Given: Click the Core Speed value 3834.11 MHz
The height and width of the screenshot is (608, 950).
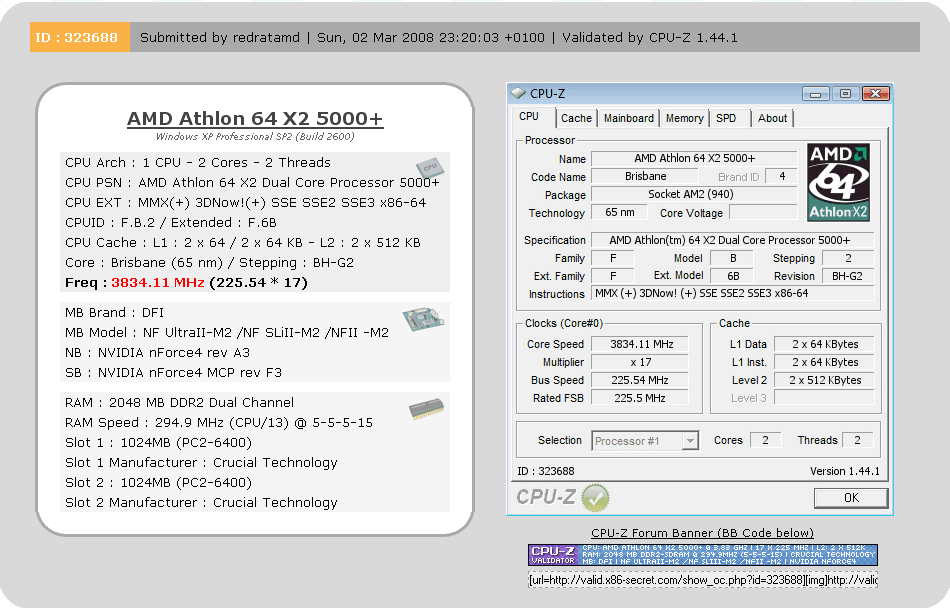Looking at the screenshot, I should coord(640,345).
